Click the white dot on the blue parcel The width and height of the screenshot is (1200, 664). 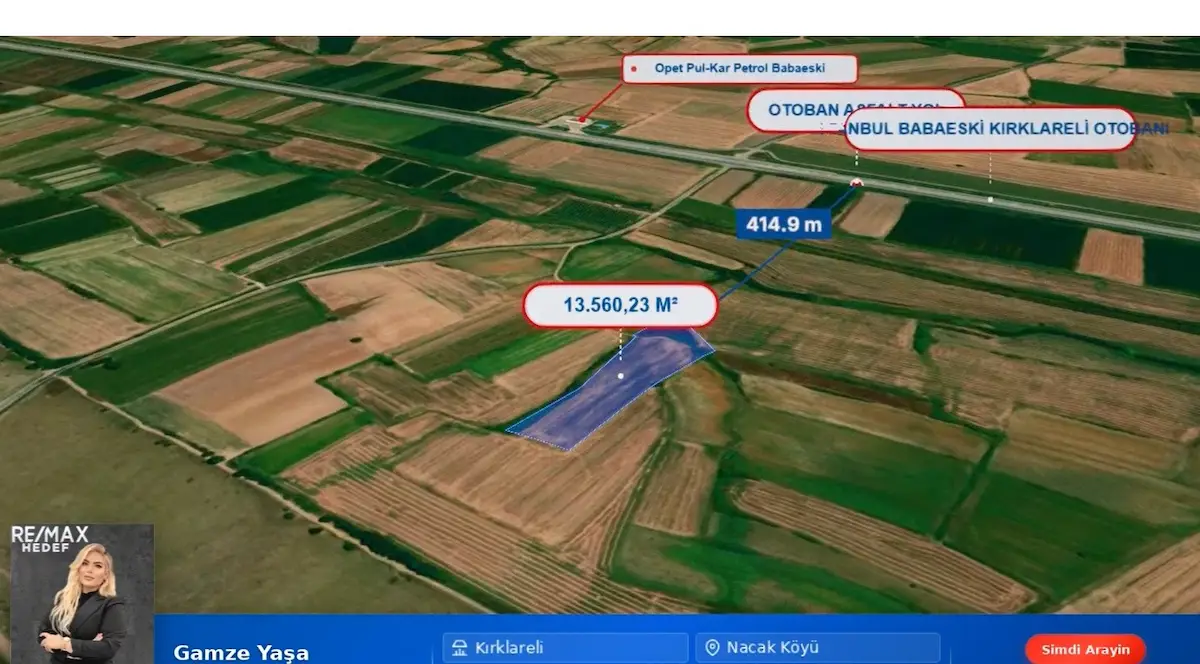[x=621, y=376]
